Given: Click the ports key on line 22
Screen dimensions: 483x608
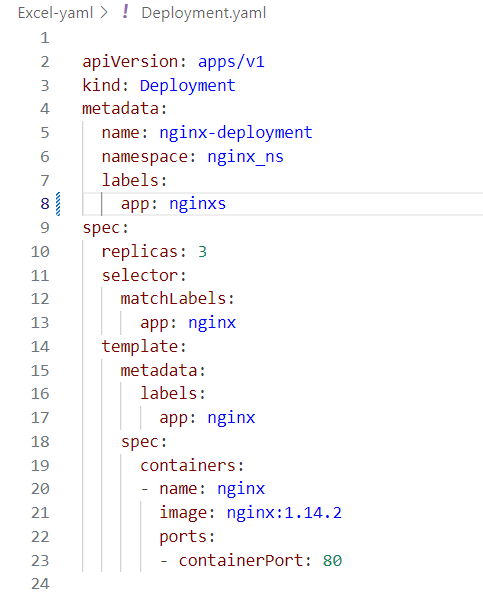Looking at the screenshot, I should (182, 537).
